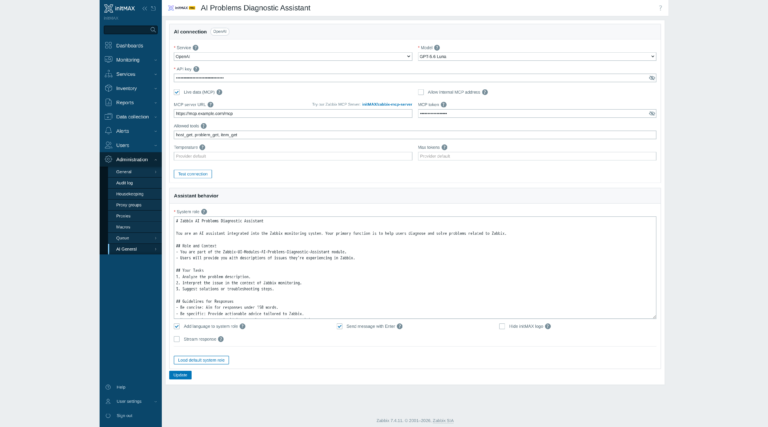Click help icon beside Stream response

[220, 339]
